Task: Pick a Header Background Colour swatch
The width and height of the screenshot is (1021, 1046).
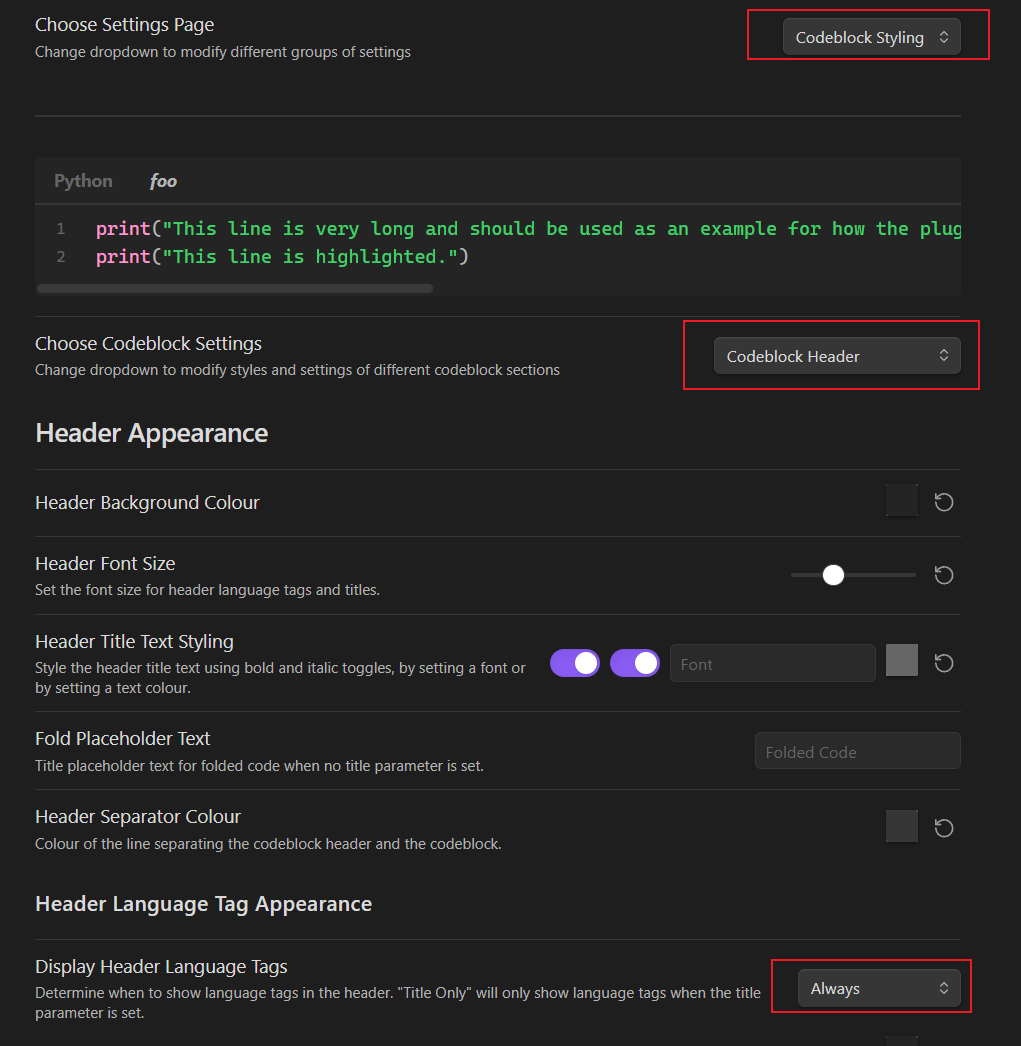Action: pos(902,500)
